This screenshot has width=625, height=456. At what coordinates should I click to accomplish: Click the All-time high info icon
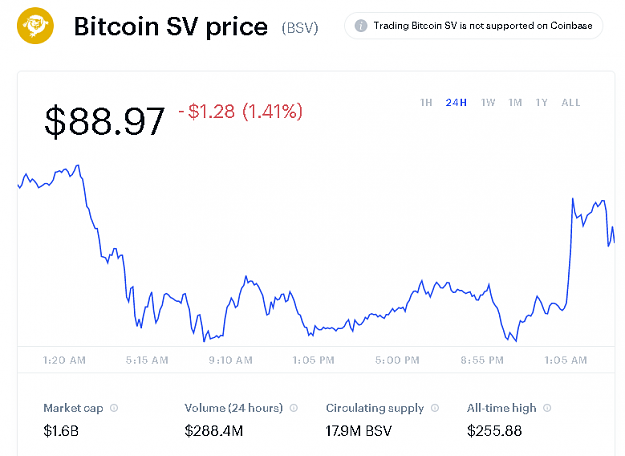pyautogui.click(x=547, y=408)
